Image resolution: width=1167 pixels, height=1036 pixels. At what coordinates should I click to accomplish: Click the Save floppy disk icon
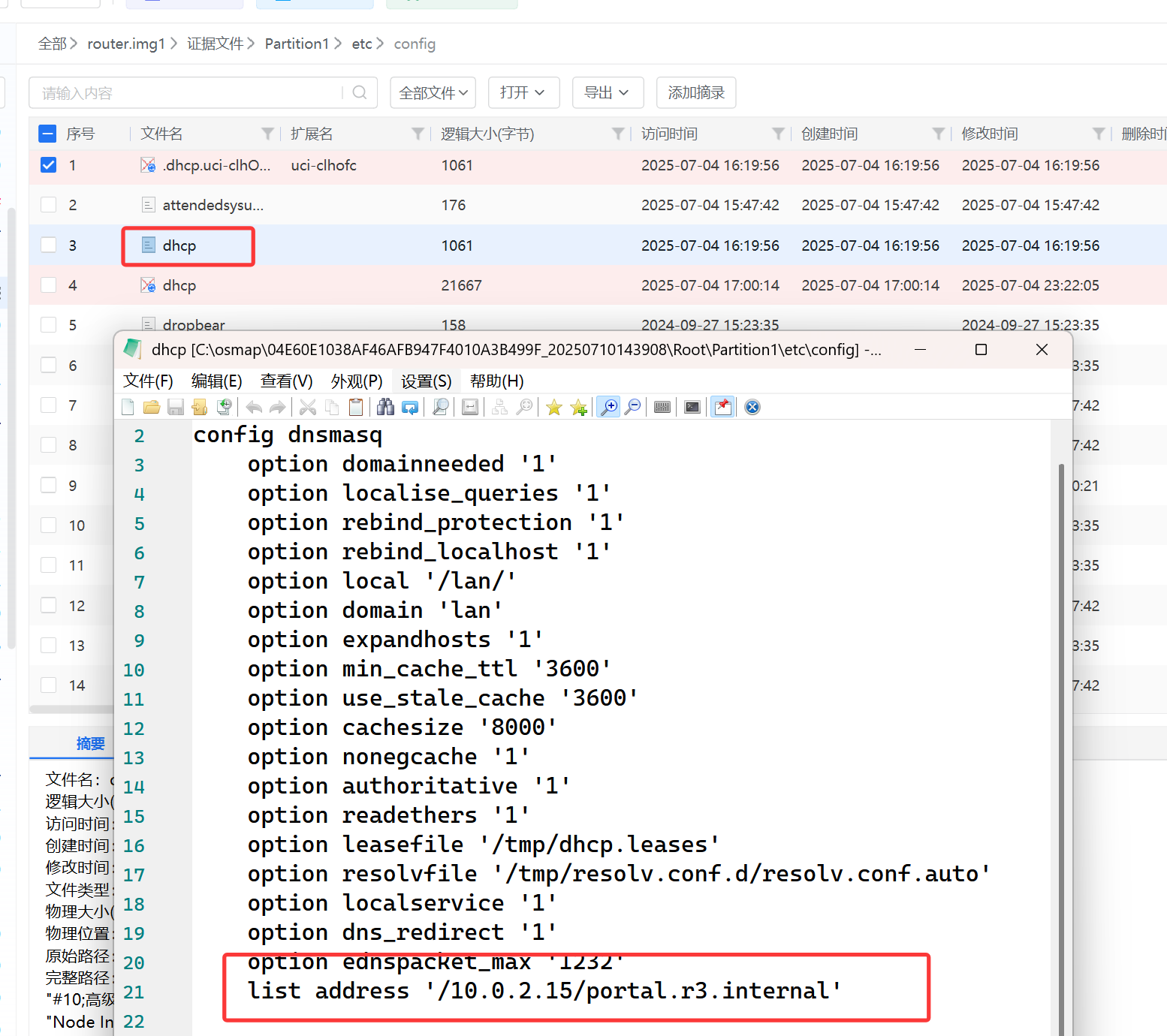point(176,407)
